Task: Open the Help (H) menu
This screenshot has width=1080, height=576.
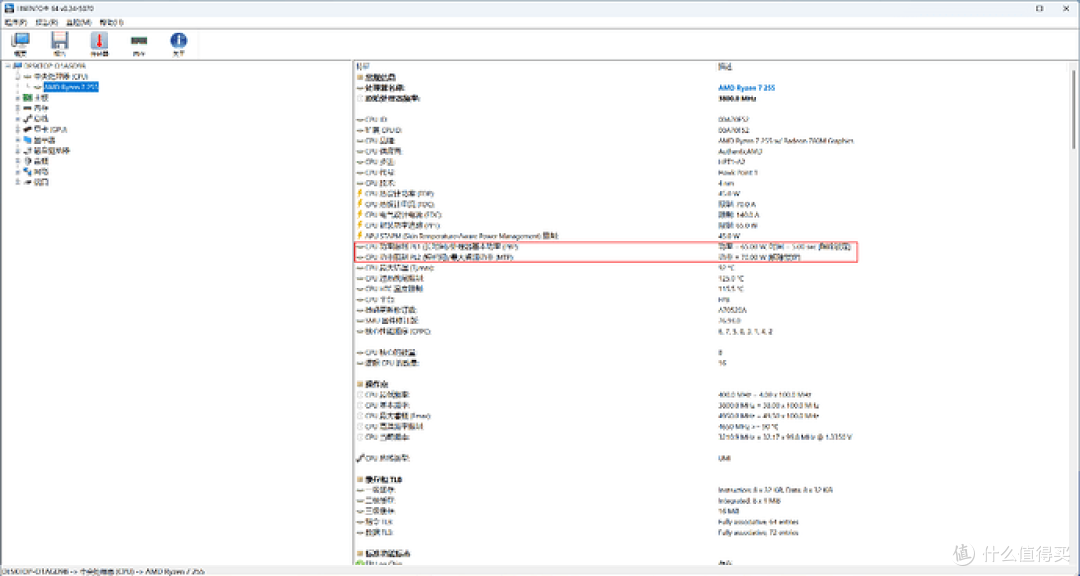Action: [x=111, y=23]
